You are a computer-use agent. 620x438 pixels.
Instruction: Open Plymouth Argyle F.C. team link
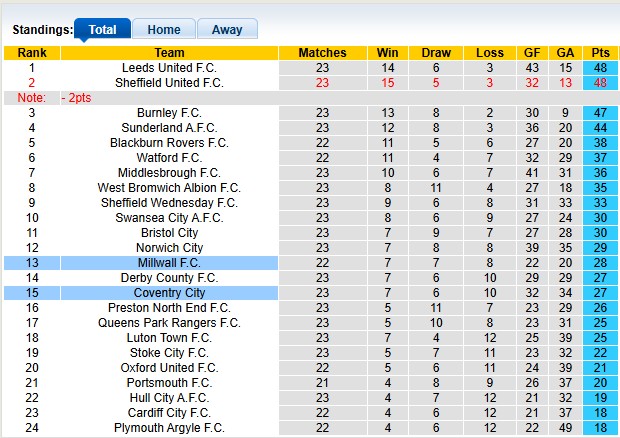(169, 428)
